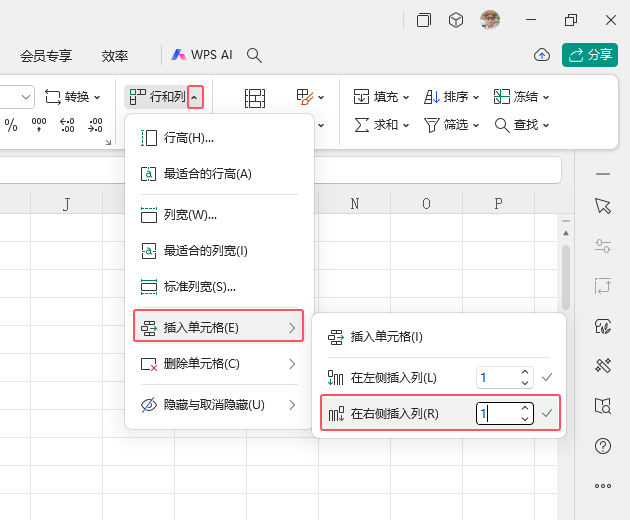Click the table style brush icon
Viewport: 630px width, 520px height.
pos(305,97)
